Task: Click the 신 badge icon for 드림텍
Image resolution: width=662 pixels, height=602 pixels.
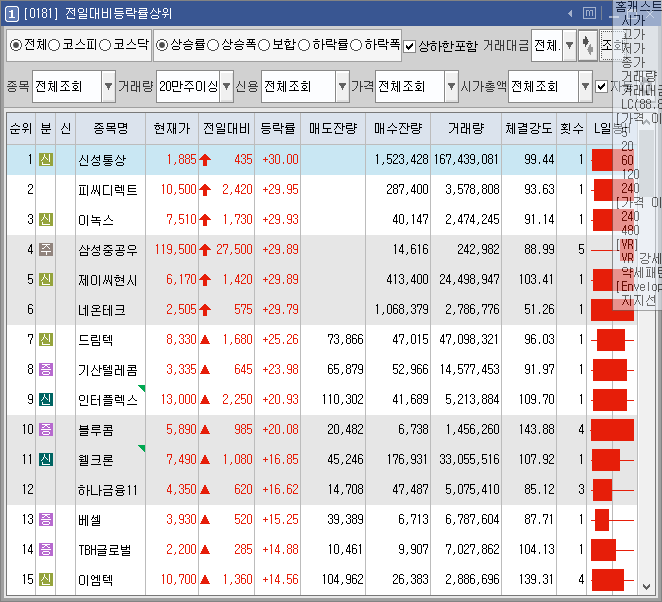Action: coord(46,339)
